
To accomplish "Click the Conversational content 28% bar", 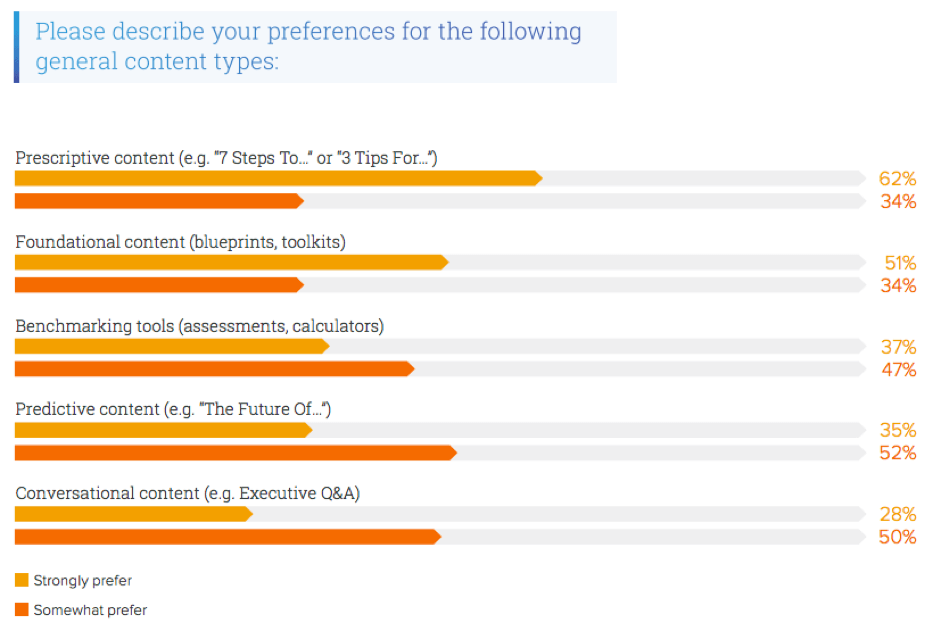I will pos(134,514).
